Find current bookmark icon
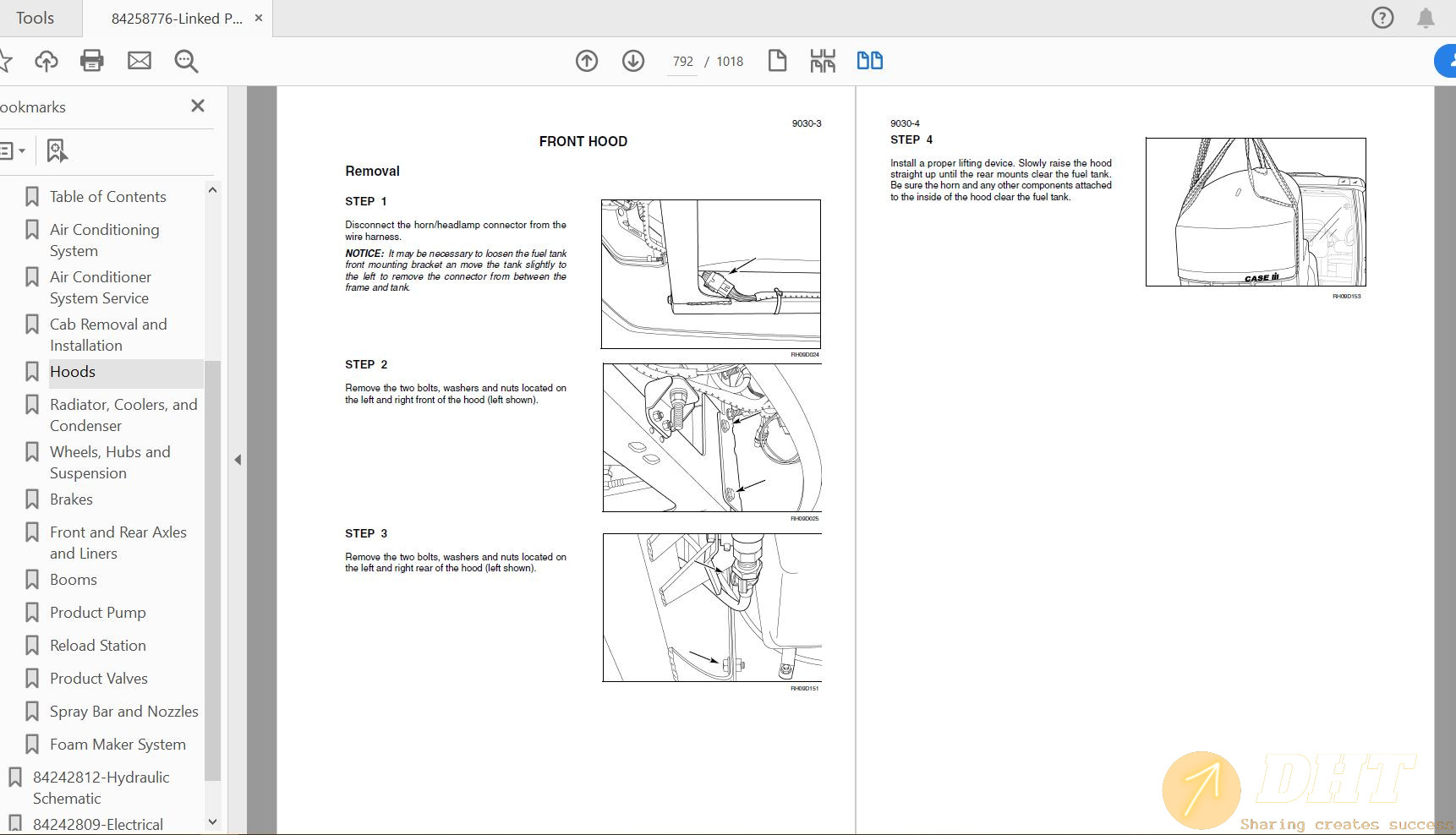Image resolution: width=1456 pixels, height=835 pixels. pos(57,151)
